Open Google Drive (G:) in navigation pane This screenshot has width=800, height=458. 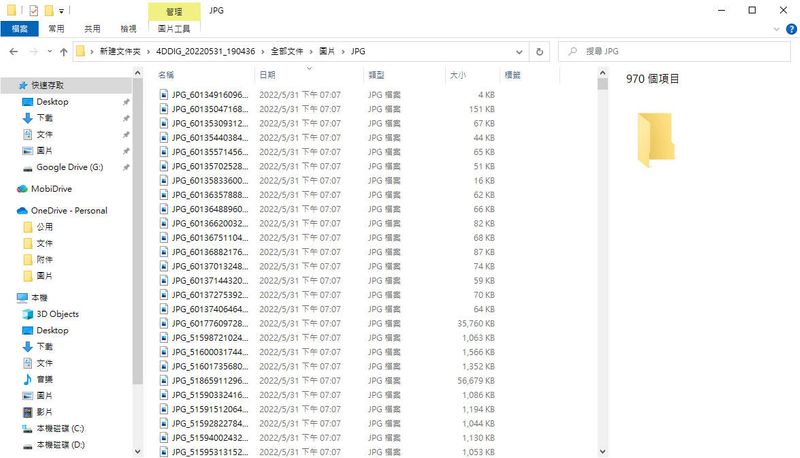click(69, 167)
